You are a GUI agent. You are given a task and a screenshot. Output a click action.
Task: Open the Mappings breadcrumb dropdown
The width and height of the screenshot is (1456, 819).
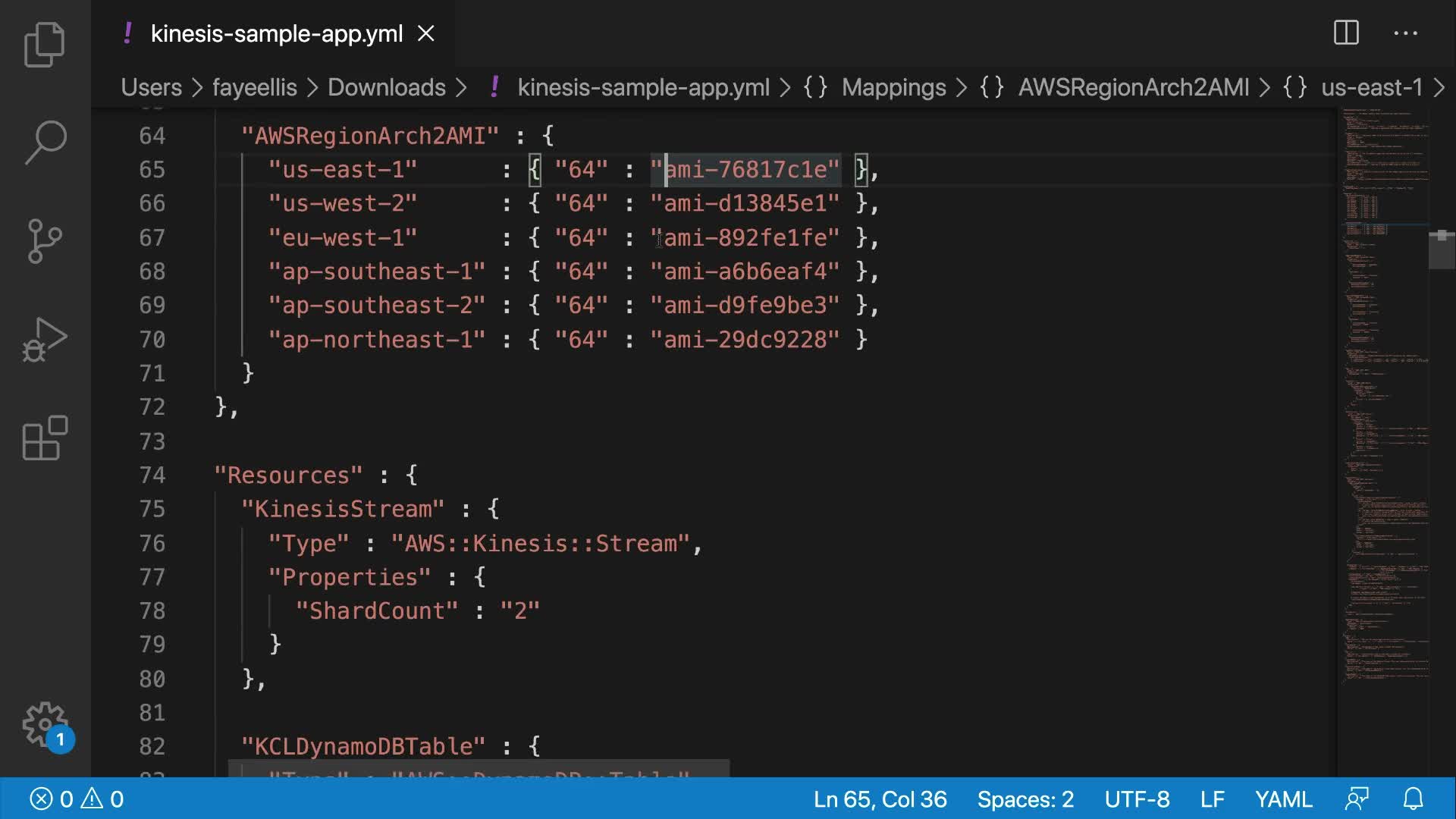[x=893, y=87]
